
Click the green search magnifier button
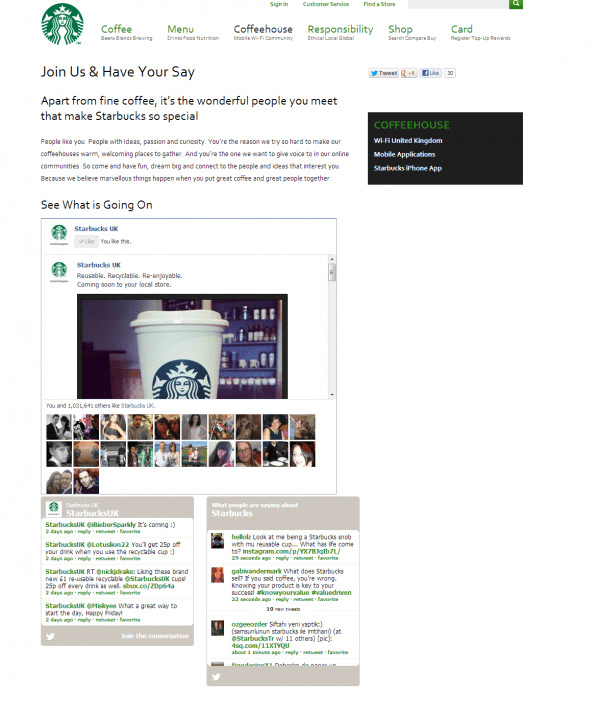click(515, 4)
